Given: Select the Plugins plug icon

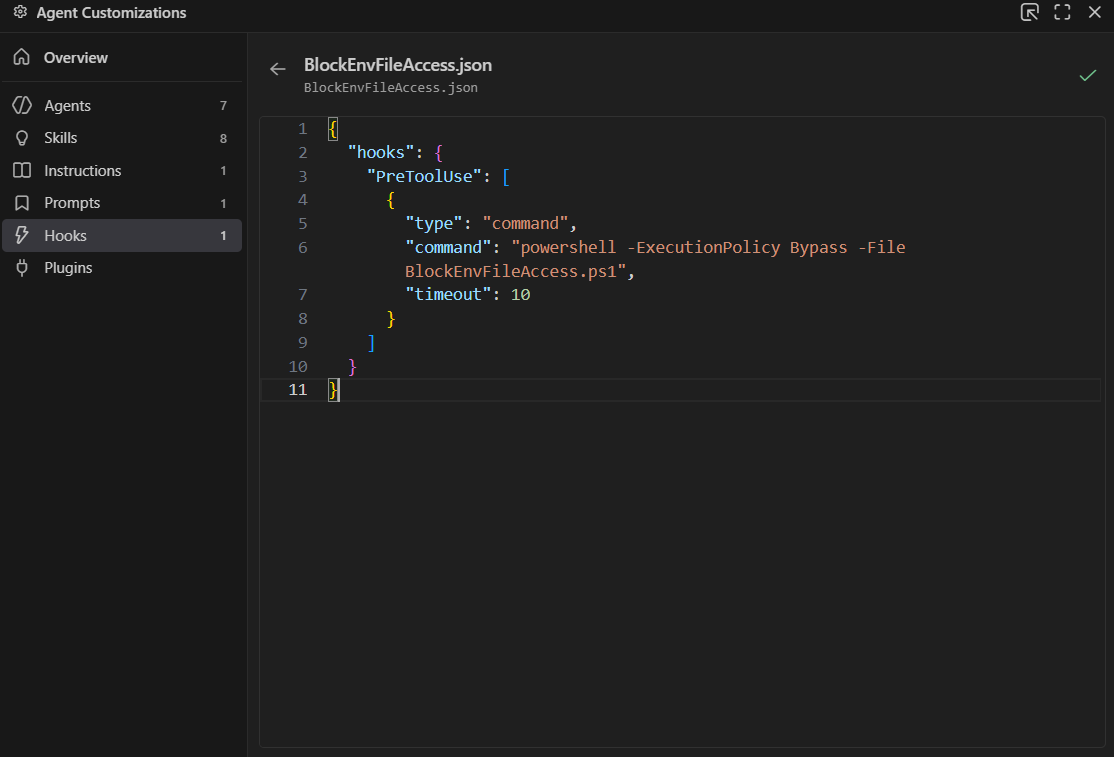Looking at the screenshot, I should [22, 268].
